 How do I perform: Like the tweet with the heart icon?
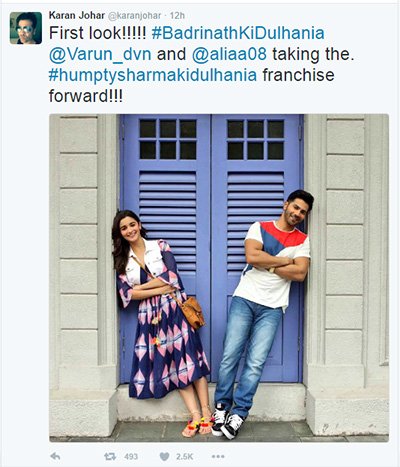click(164, 456)
